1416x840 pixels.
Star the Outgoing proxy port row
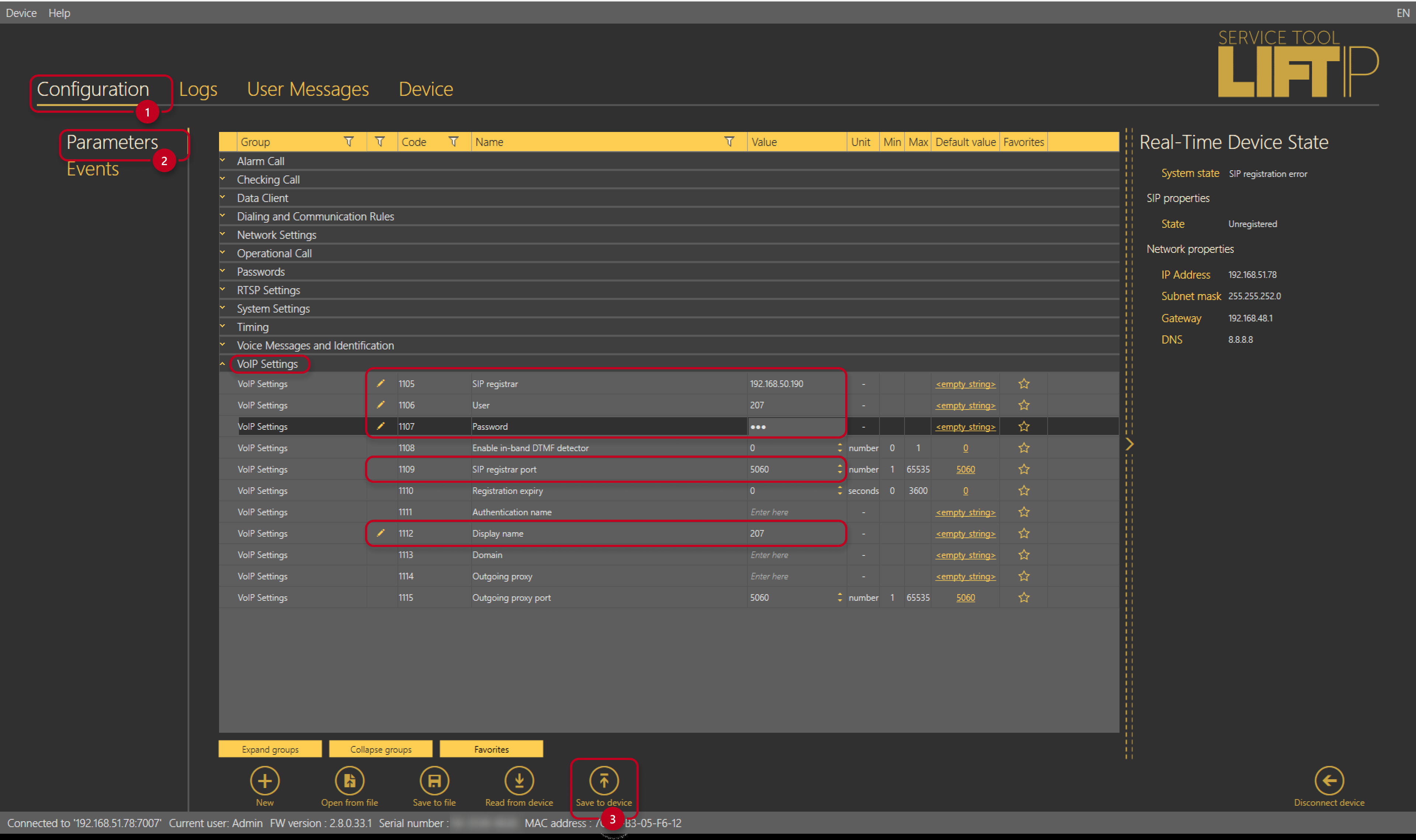pos(1024,598)
